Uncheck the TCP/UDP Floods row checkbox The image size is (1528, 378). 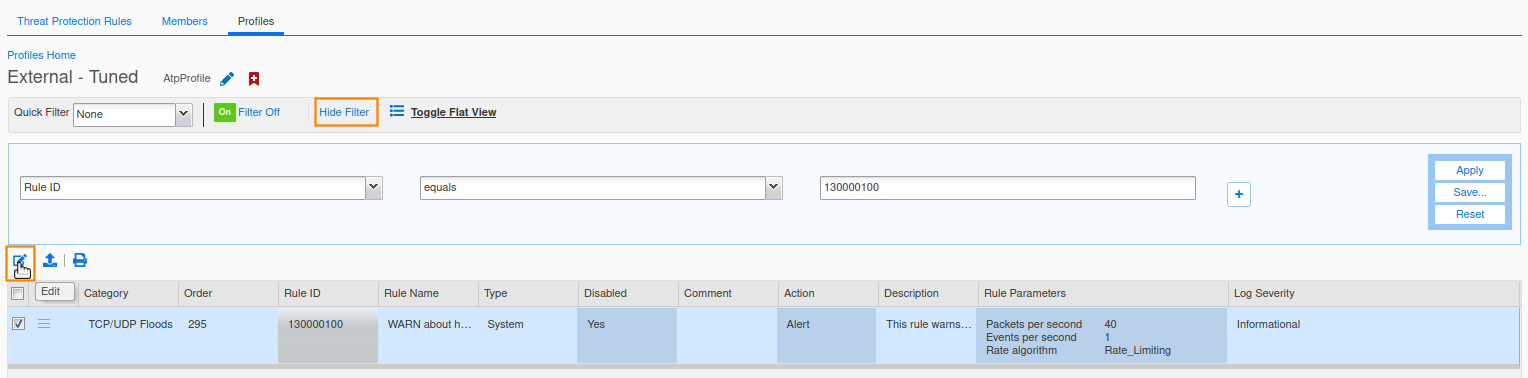coord(18,324)
